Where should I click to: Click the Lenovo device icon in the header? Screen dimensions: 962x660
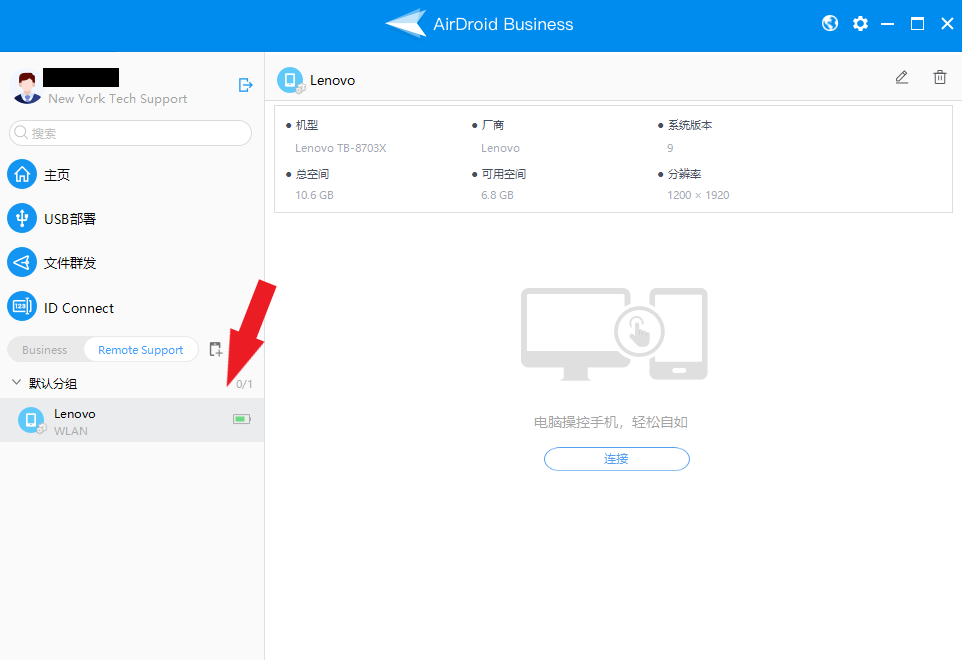290,80
